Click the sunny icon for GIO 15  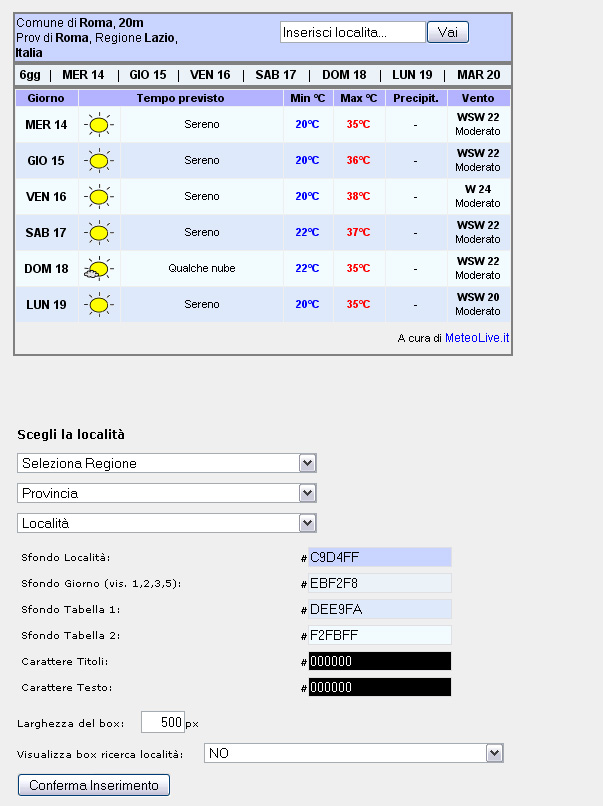[99, 161]
